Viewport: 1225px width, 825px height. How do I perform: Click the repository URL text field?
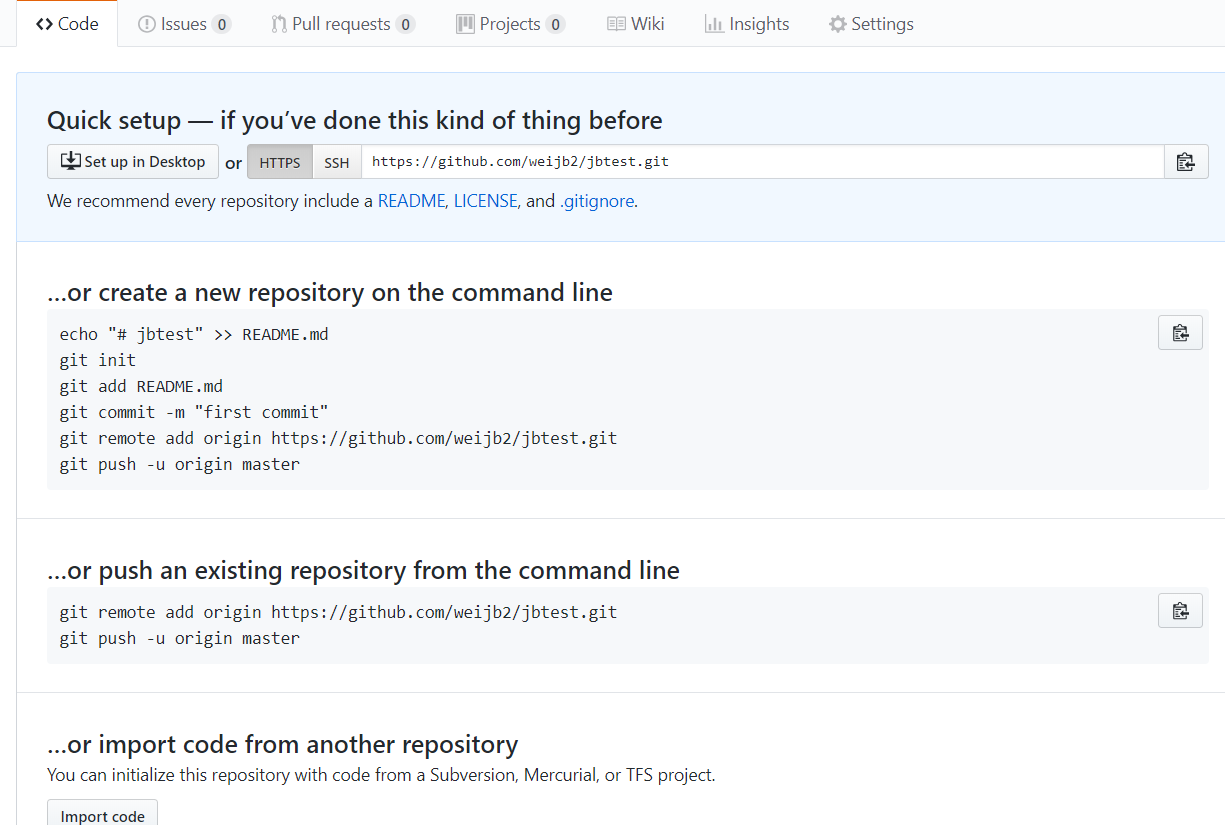pos(762,162)
